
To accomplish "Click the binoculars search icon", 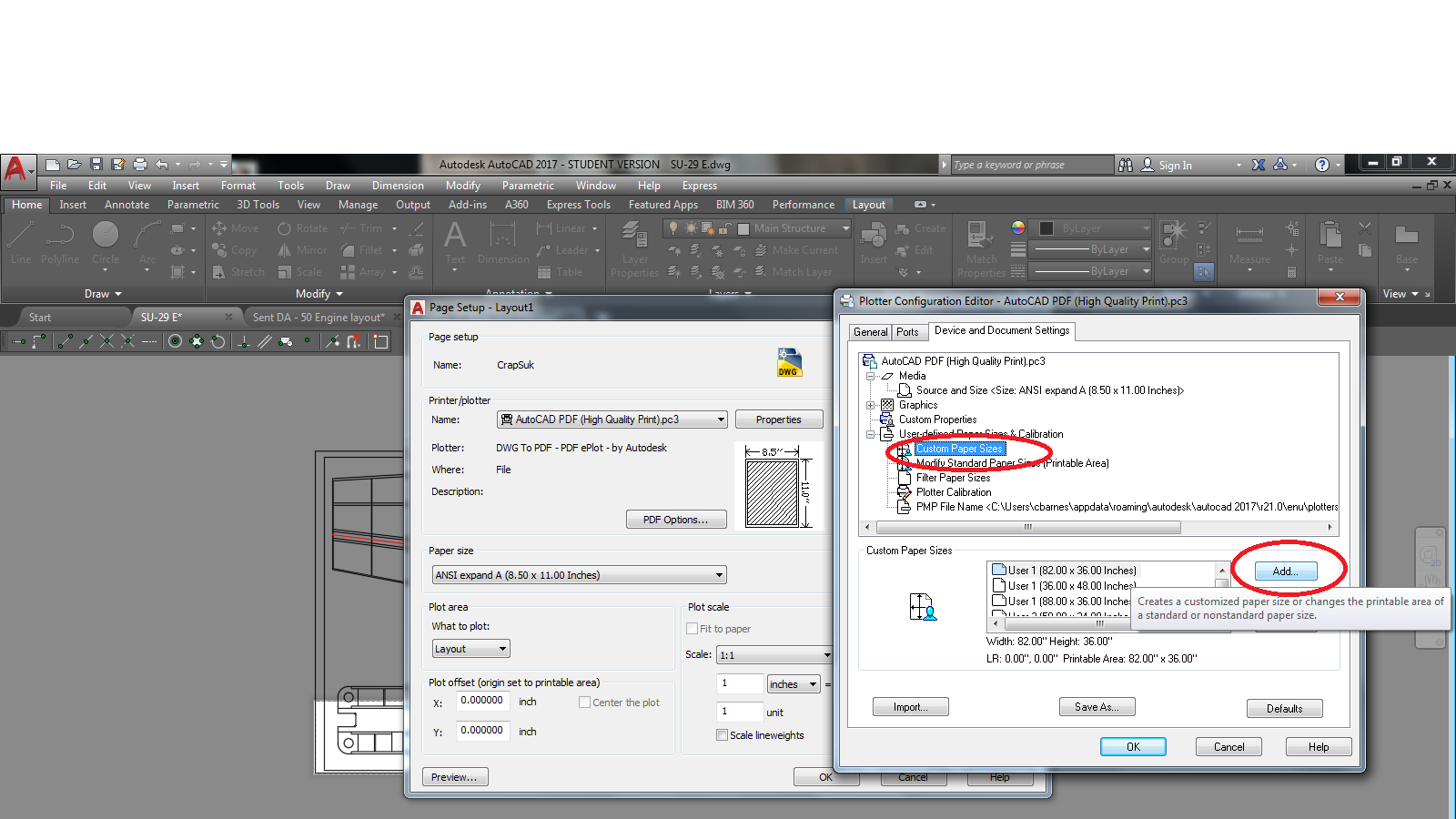I will tap(1126, 165).
